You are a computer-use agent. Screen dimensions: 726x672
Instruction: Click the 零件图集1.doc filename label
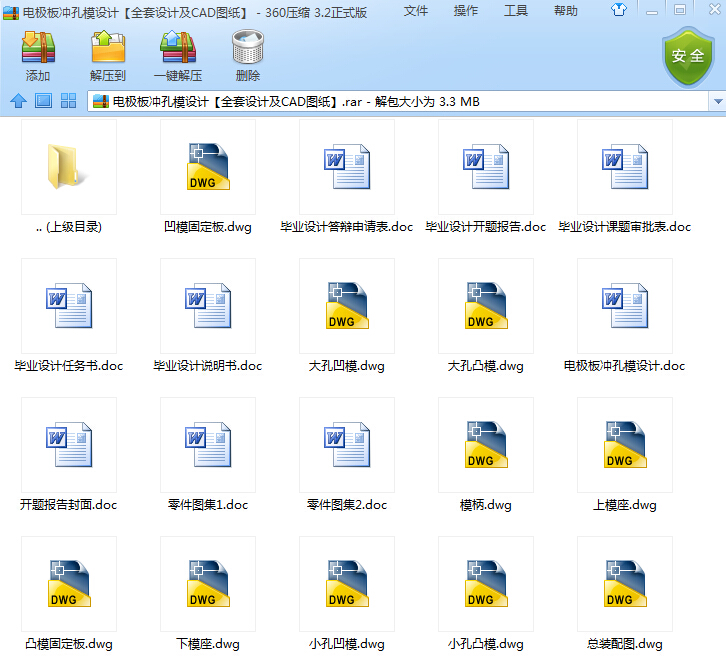[208, 505]
